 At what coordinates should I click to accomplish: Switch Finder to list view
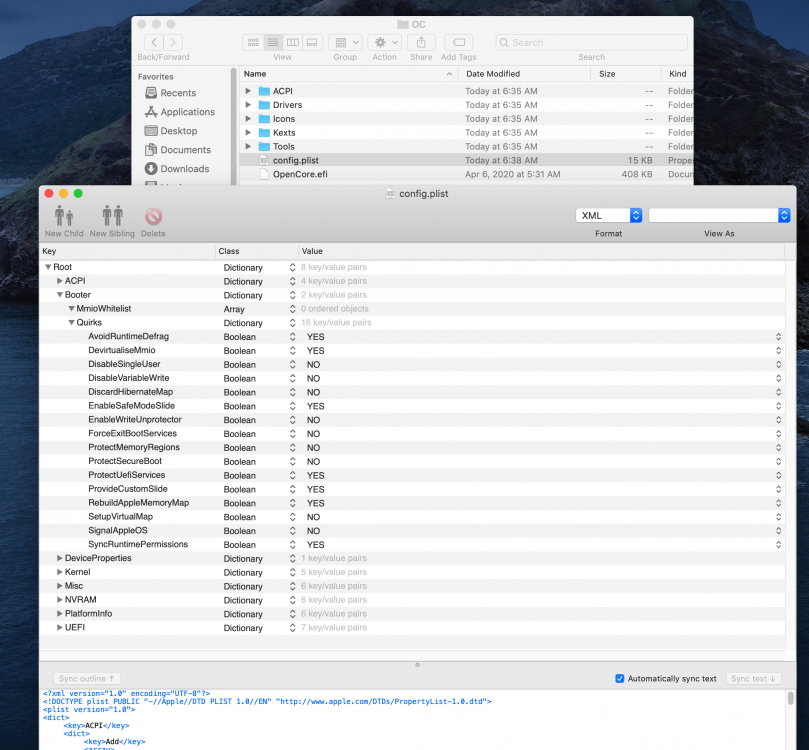pos(273,42)
